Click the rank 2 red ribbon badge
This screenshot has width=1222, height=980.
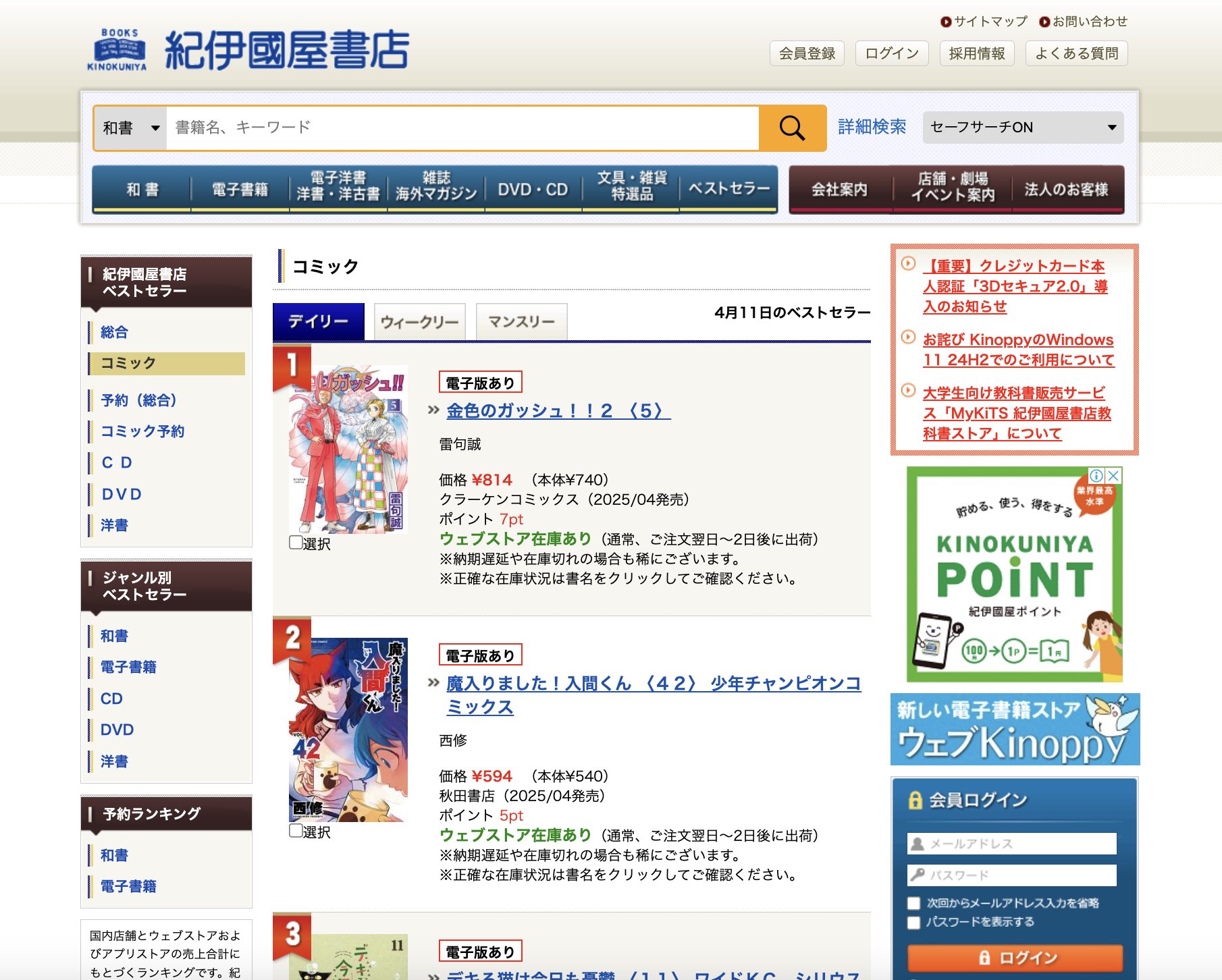pyautogui.click(x=292, y=641)
